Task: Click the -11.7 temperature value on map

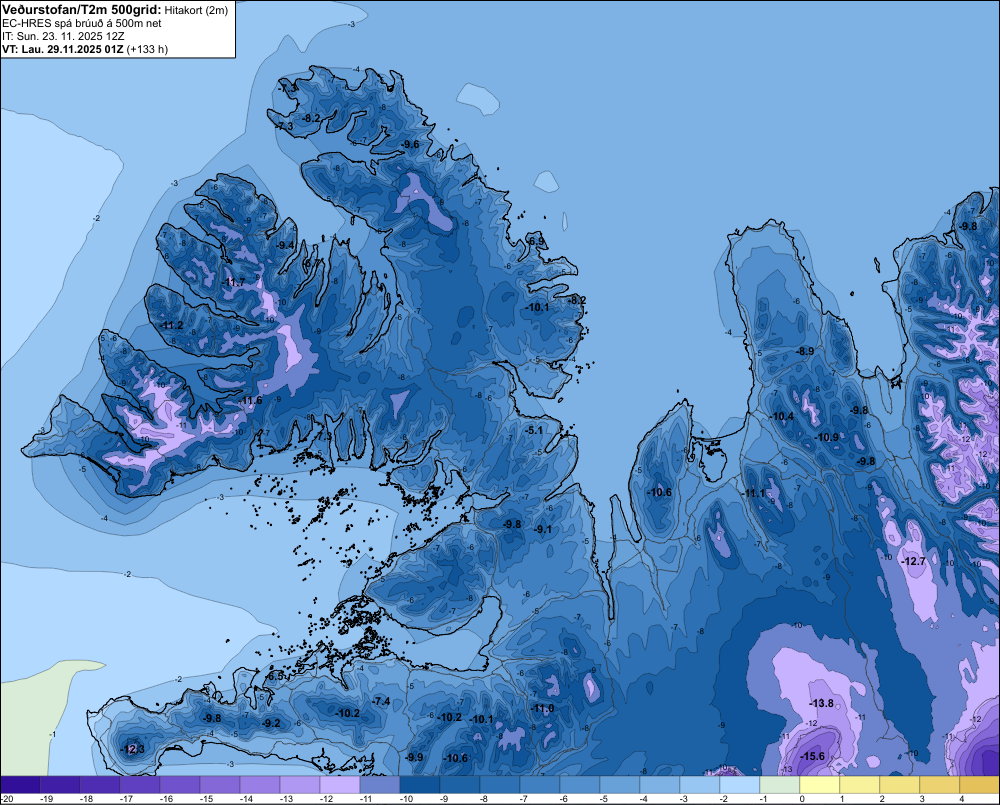Action: click(x=232, y=282)
